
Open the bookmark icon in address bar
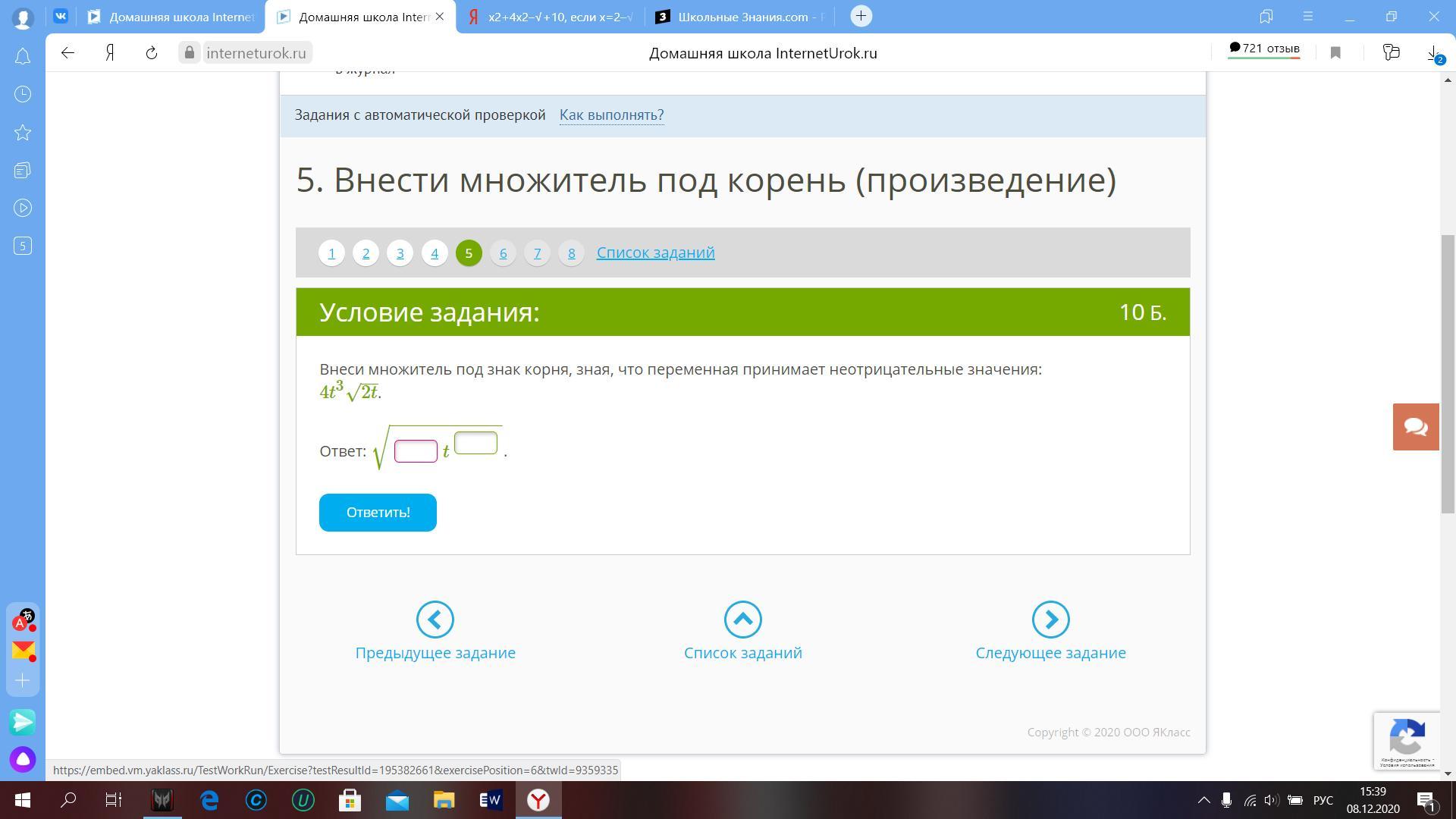tap(1335, 52)
